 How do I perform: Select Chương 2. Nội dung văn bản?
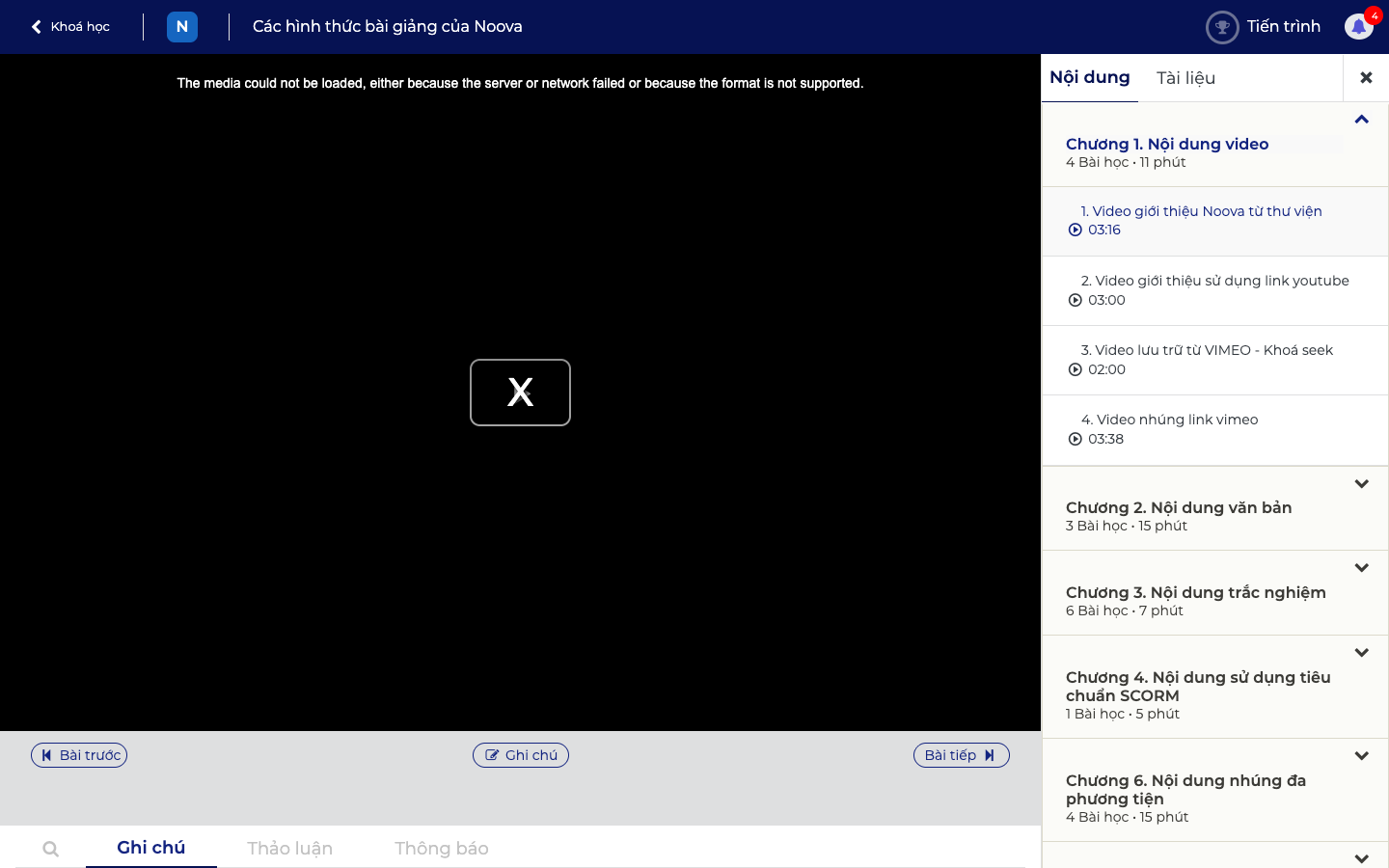click(x=1179, y=507)
